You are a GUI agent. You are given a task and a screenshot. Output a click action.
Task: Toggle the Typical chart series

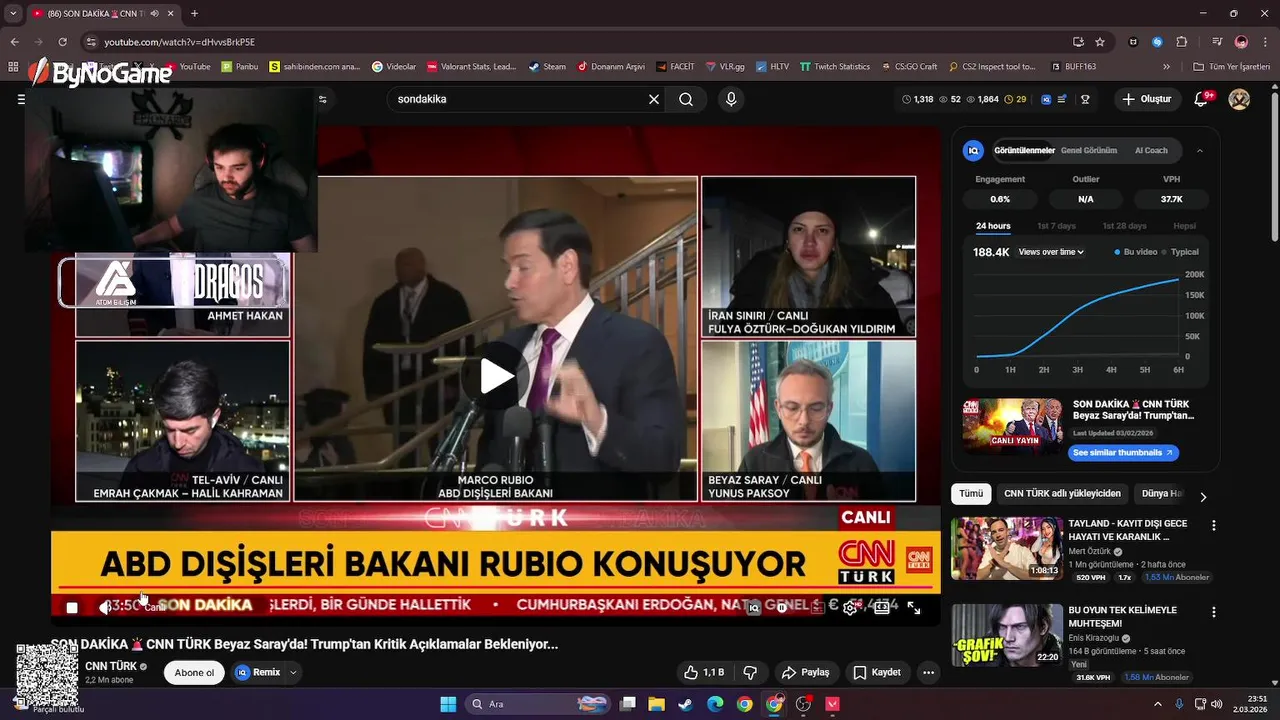[x=1181, y=252]
